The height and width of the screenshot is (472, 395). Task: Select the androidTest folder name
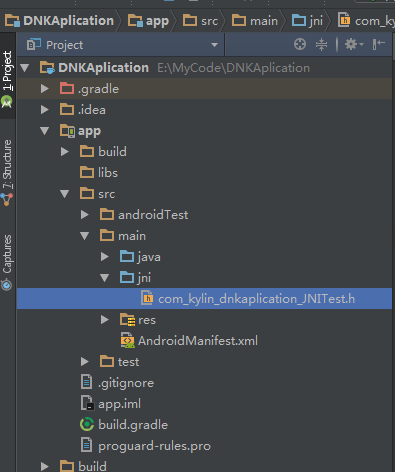[x=153, y=215]
